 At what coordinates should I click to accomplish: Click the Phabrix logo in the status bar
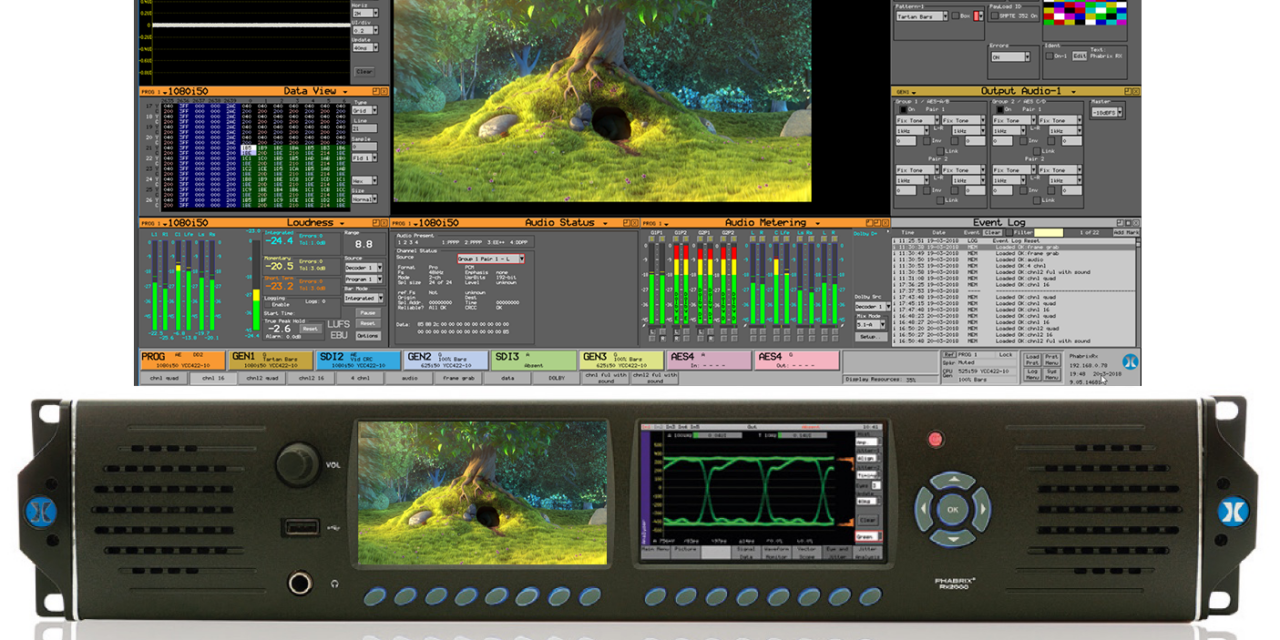[1130, 362]
